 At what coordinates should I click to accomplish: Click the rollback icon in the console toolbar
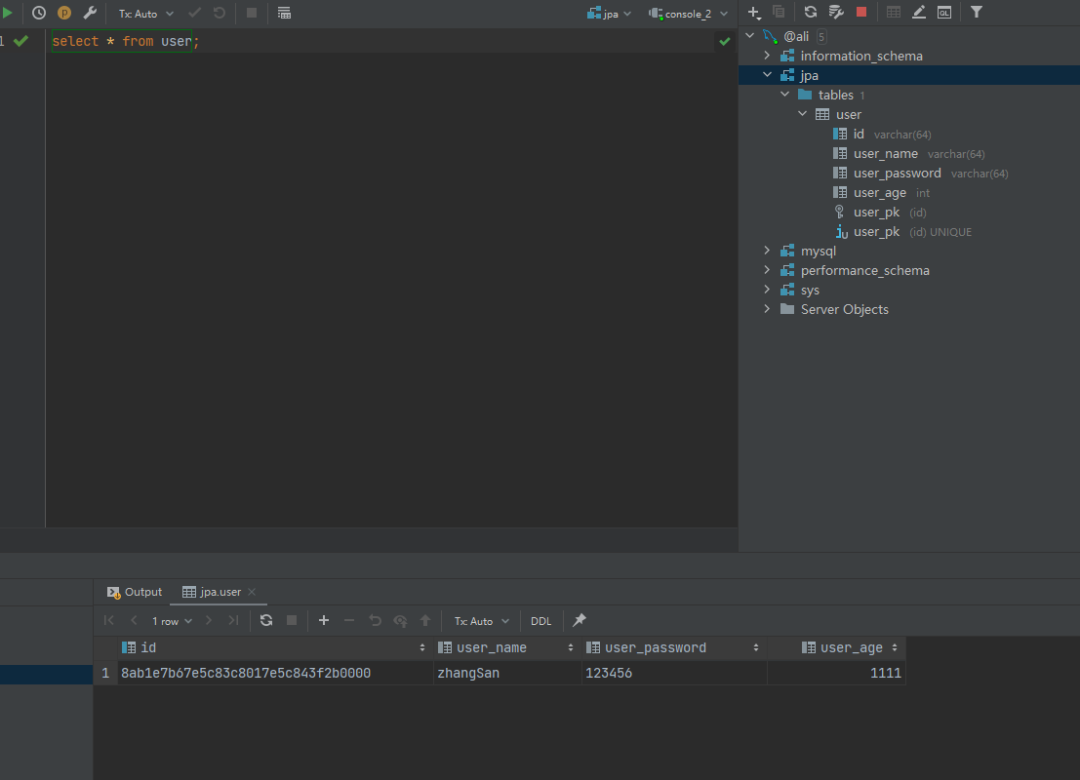coord(219,12)
